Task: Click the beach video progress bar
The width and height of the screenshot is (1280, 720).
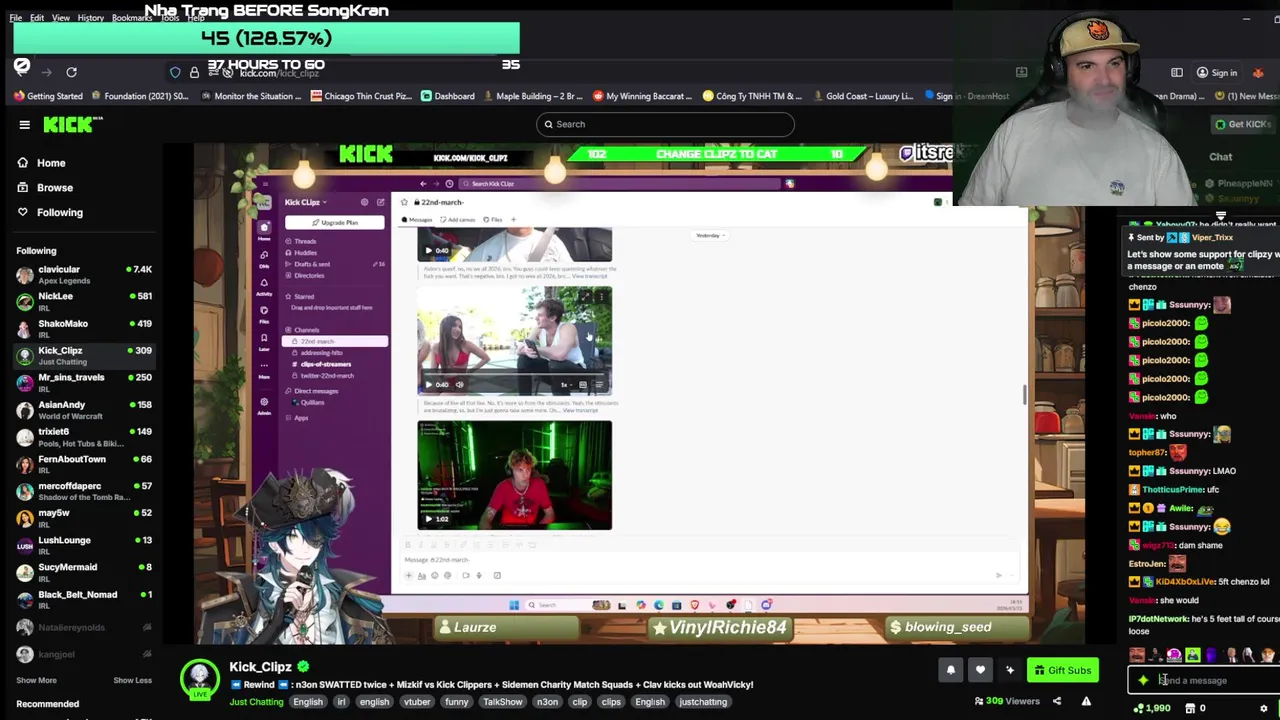Action: (514, 374)
